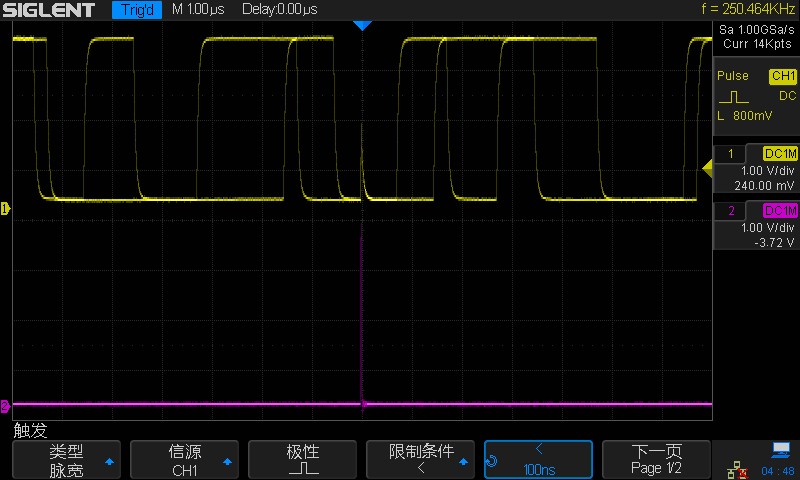Click the SIGLENT logo

tap(49, 10)
